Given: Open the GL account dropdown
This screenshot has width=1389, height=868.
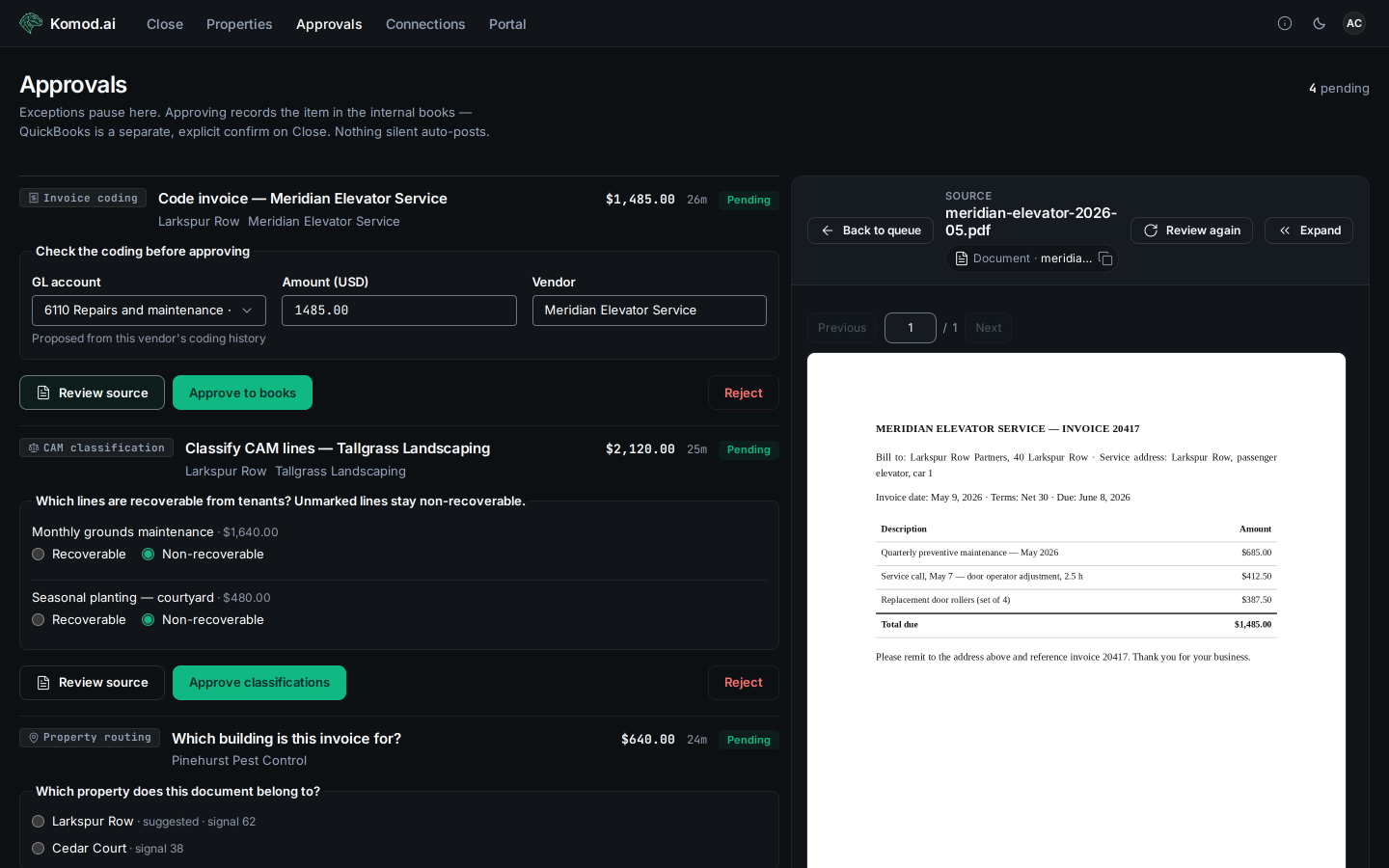Looking at the screenshot, I should (149, 311).
